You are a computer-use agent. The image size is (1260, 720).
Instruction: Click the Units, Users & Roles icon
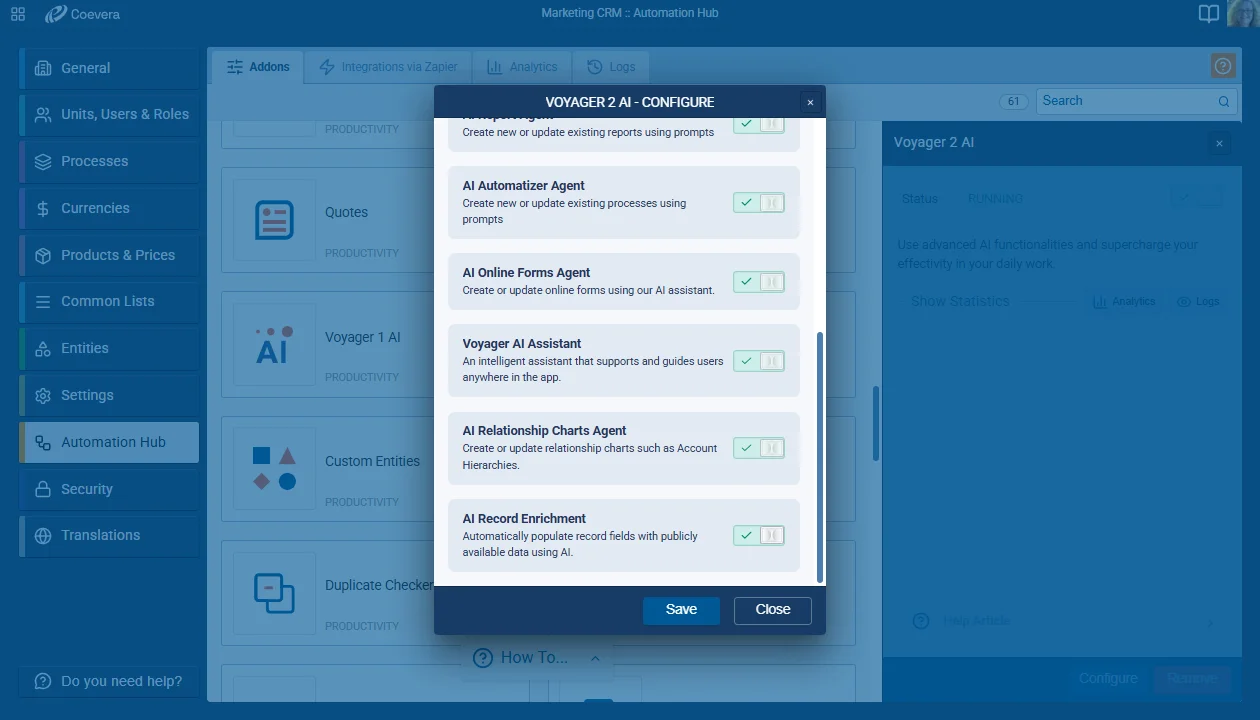point(43,114)
